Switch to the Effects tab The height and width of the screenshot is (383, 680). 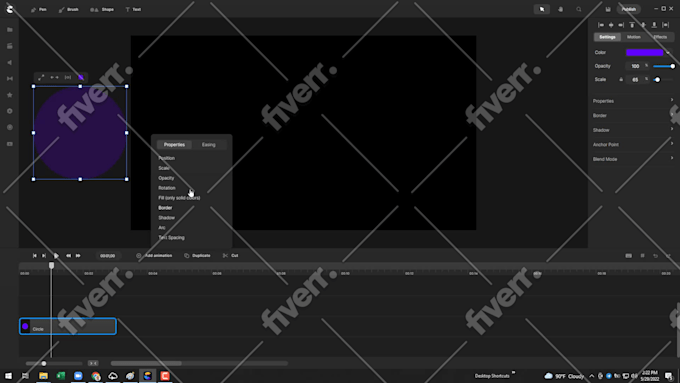660,37
